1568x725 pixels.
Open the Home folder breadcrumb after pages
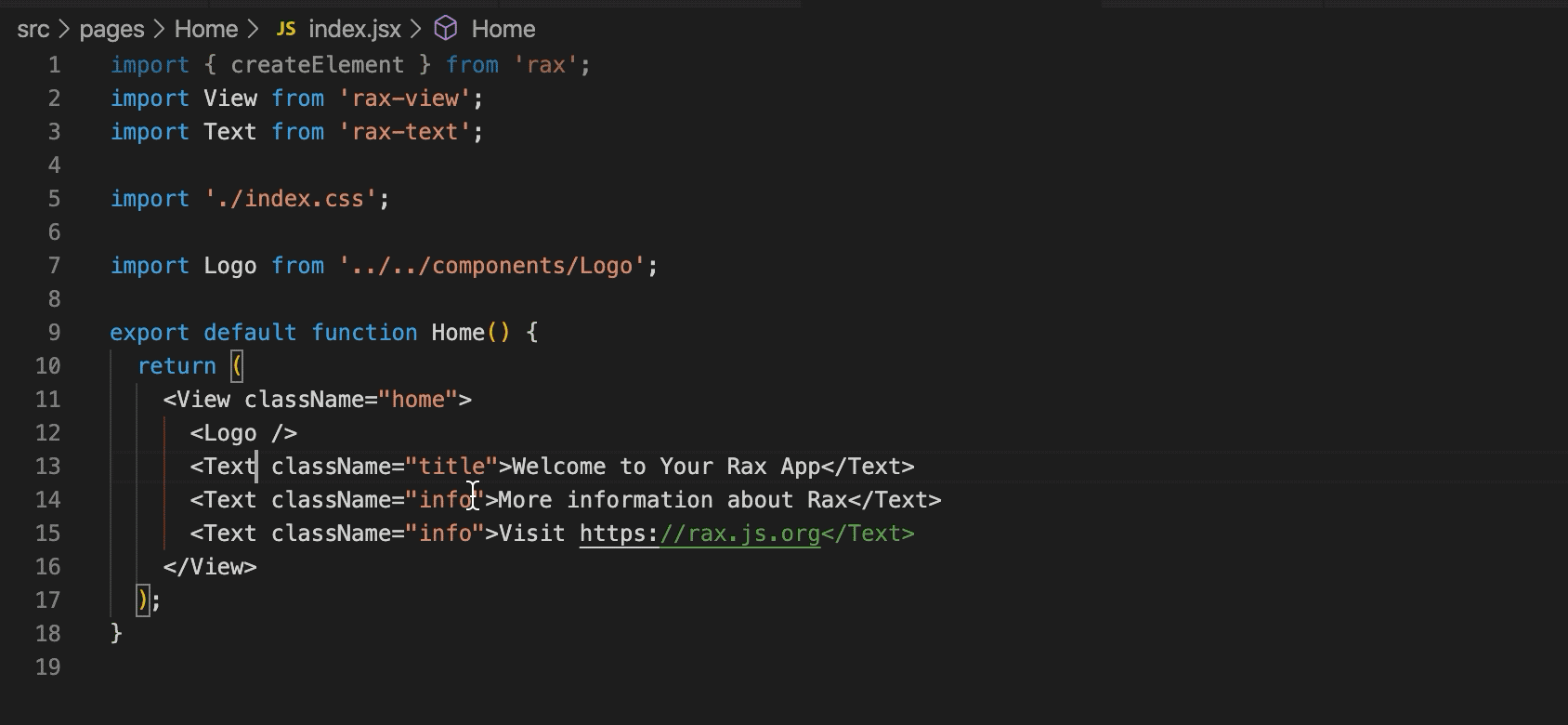206,29
